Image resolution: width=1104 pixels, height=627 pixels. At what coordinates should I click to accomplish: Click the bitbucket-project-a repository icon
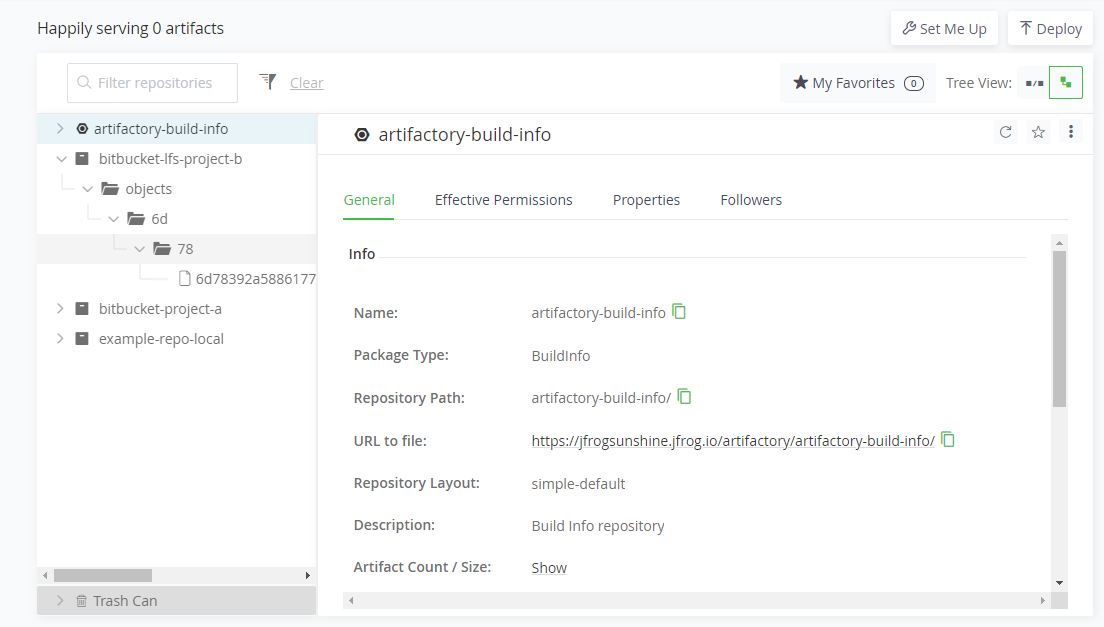[x=82, y=309]
